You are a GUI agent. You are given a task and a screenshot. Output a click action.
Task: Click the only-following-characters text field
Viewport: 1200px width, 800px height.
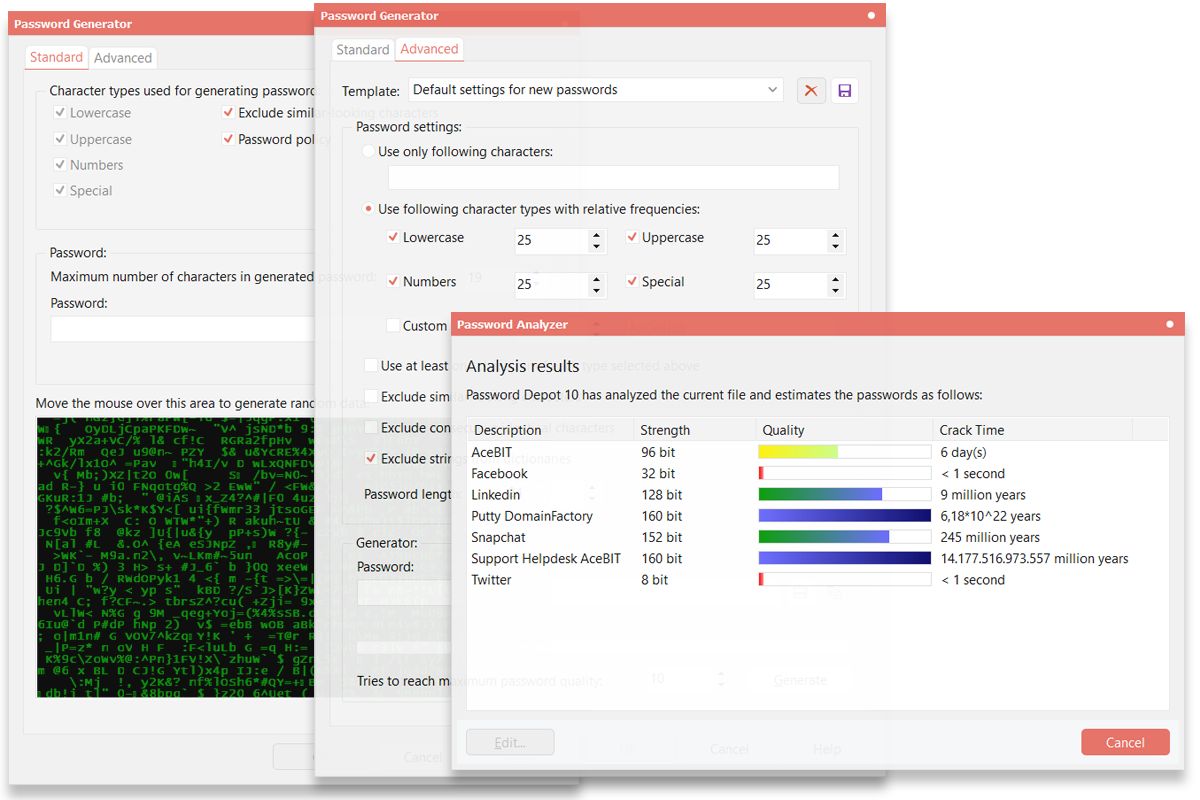click(613, 178)
